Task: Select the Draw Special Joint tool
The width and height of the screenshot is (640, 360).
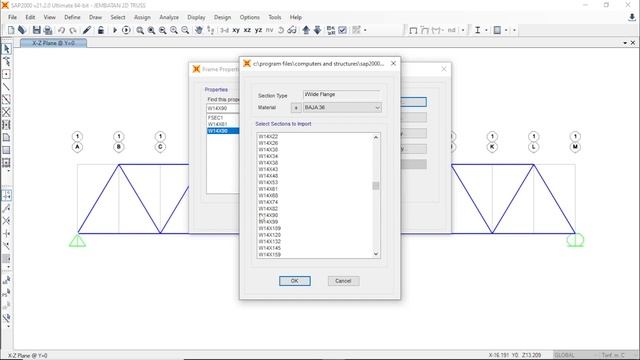Action: [x=7, y=74]
